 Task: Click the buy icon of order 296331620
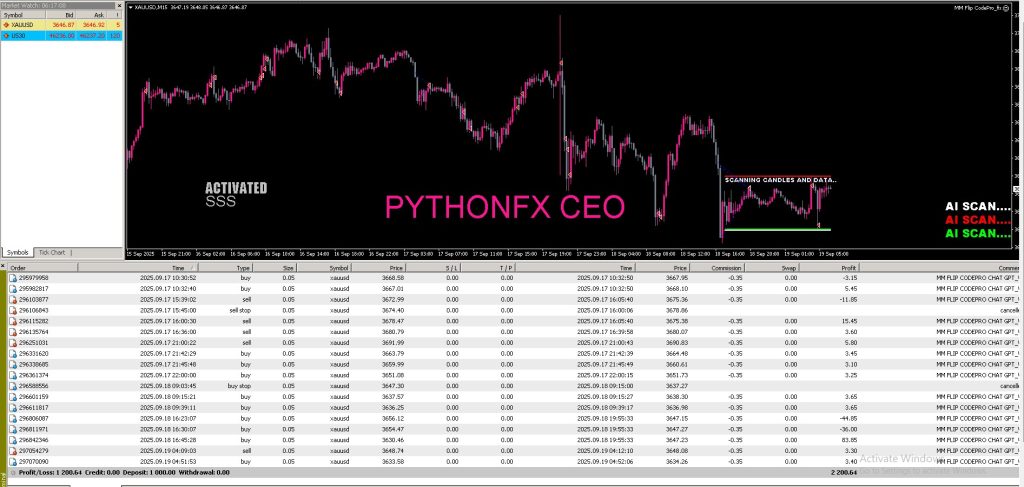click(x=13, y=353)
